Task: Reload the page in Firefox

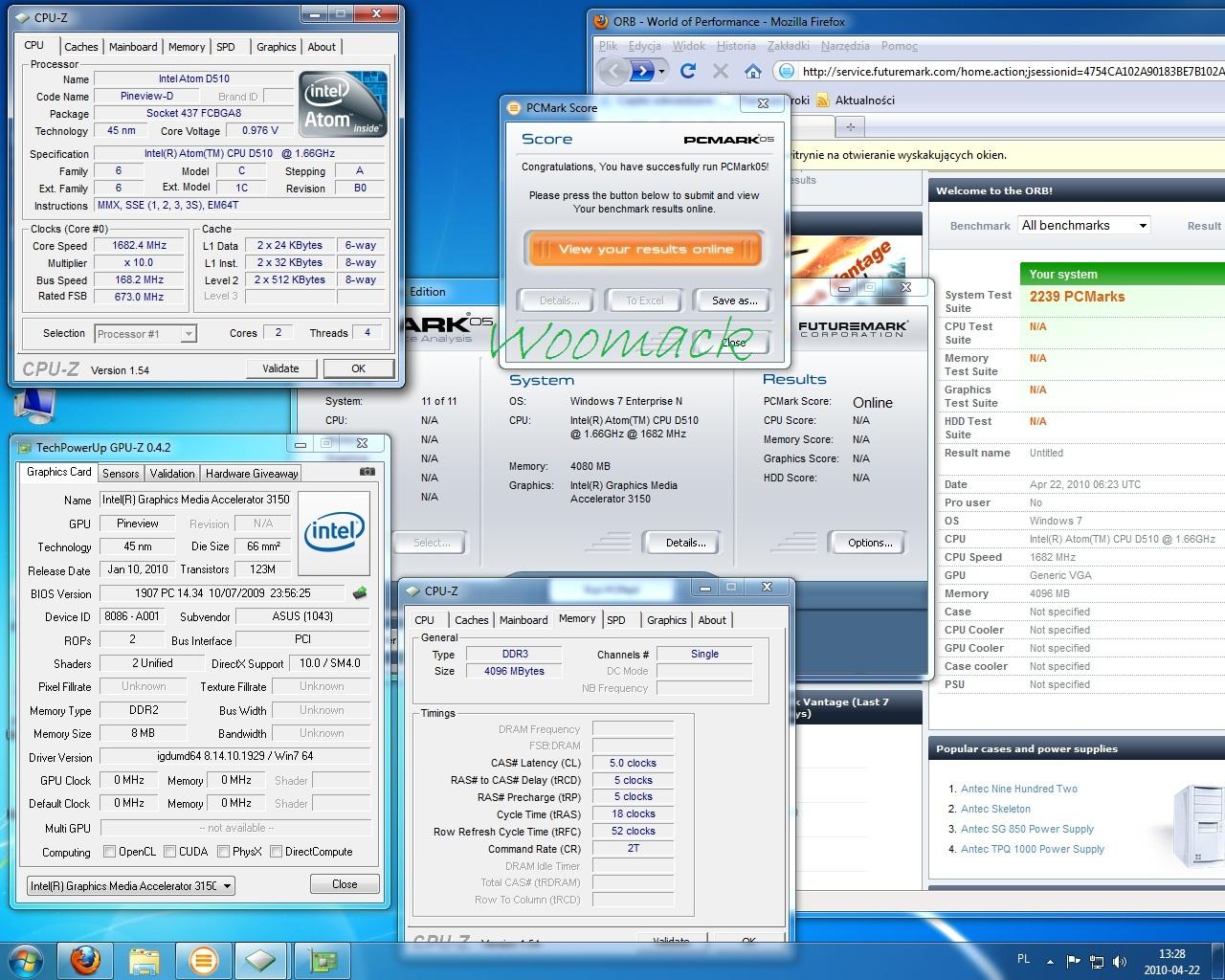Action: pyautogui.click(x=688, y=71)
